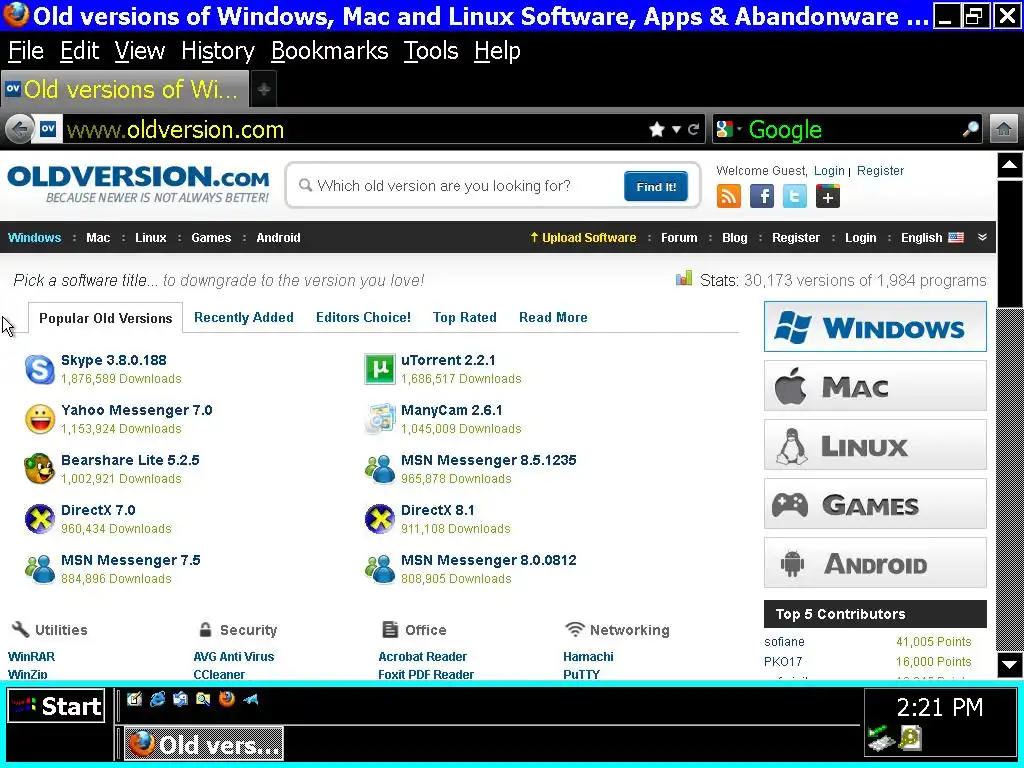Open the View menu
The width and height of the screenshot is (1024, 768).
tap(140, 51)
